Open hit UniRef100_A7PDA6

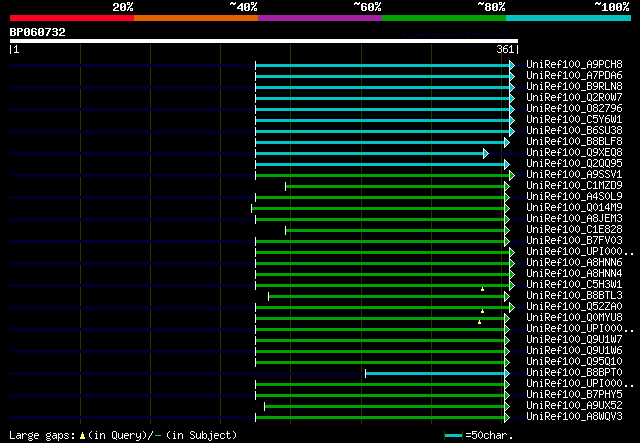point(574,75)
